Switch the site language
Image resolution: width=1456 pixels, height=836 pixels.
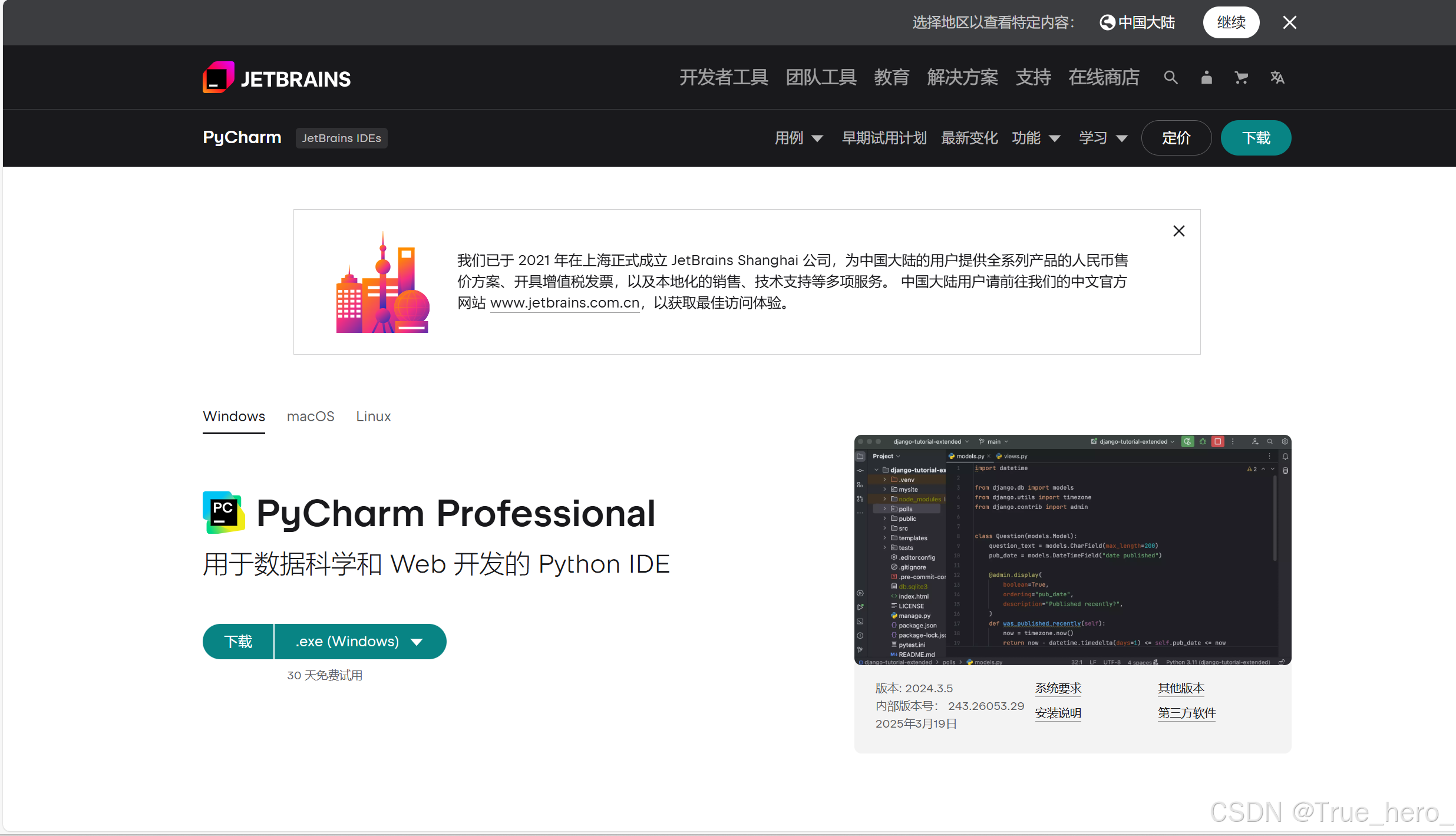(1277, 77)
